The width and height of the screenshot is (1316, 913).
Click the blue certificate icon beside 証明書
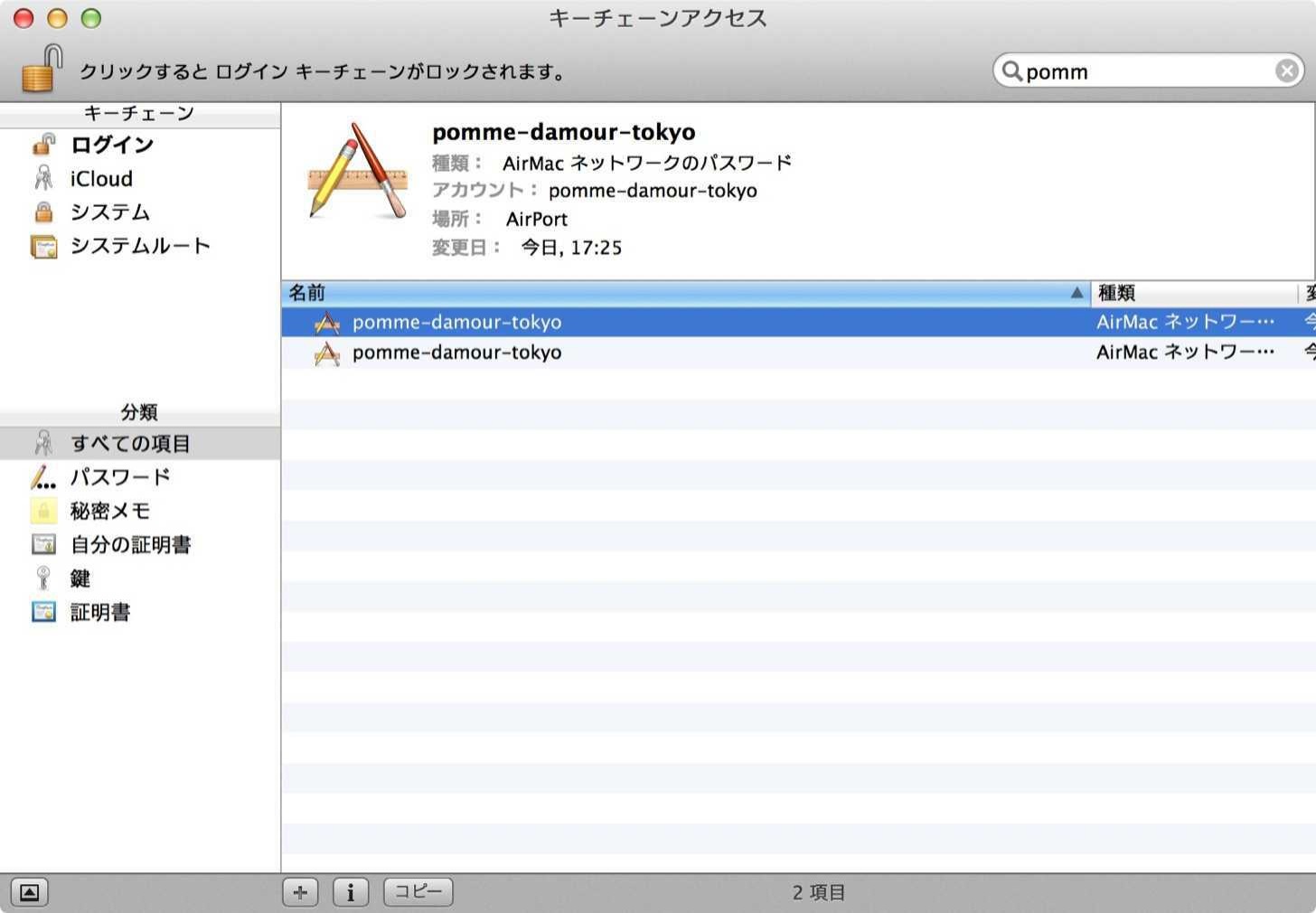(43, 612)
